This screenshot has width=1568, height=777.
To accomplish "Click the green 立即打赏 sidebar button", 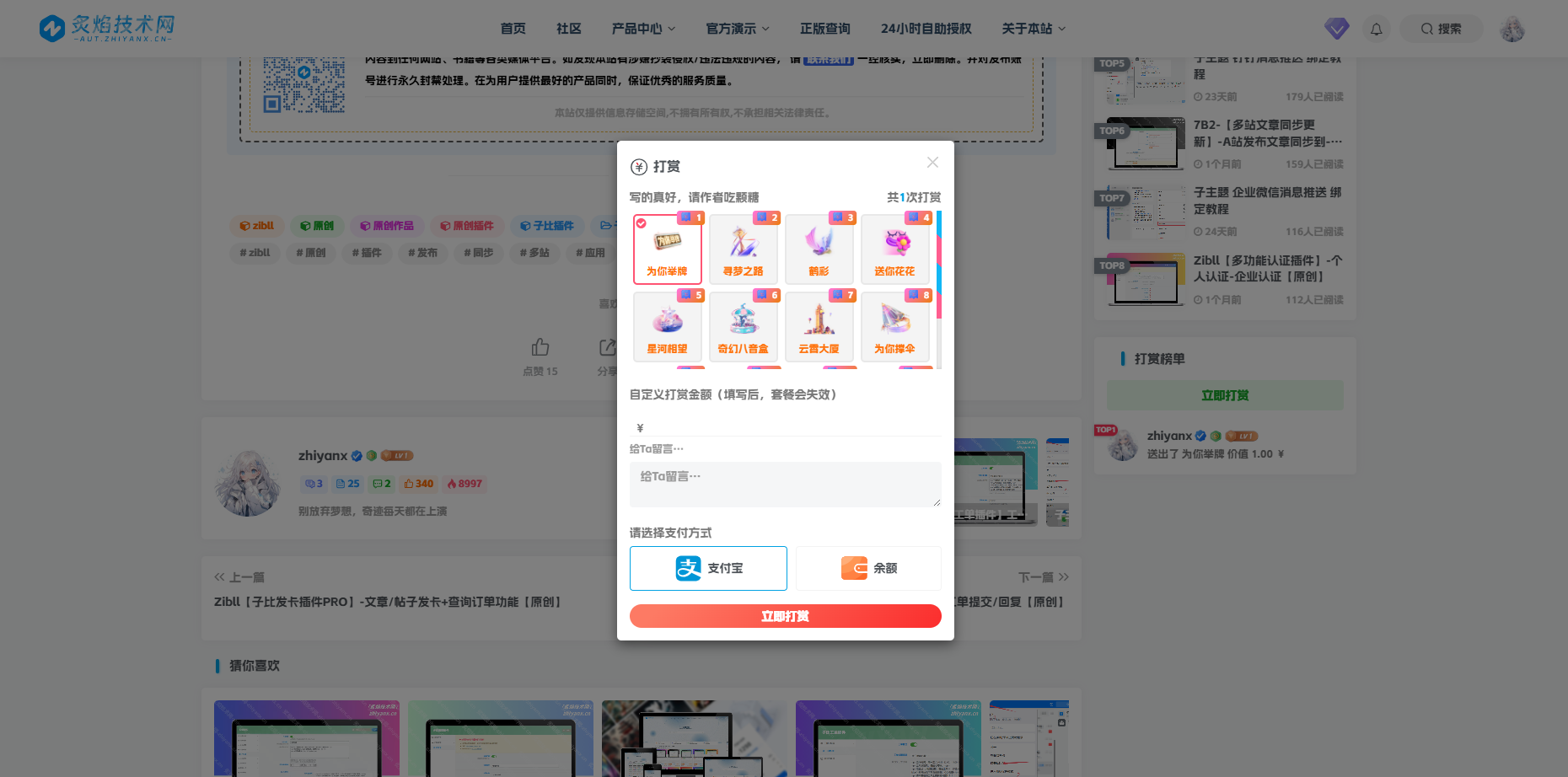I will click(1225, 395).
